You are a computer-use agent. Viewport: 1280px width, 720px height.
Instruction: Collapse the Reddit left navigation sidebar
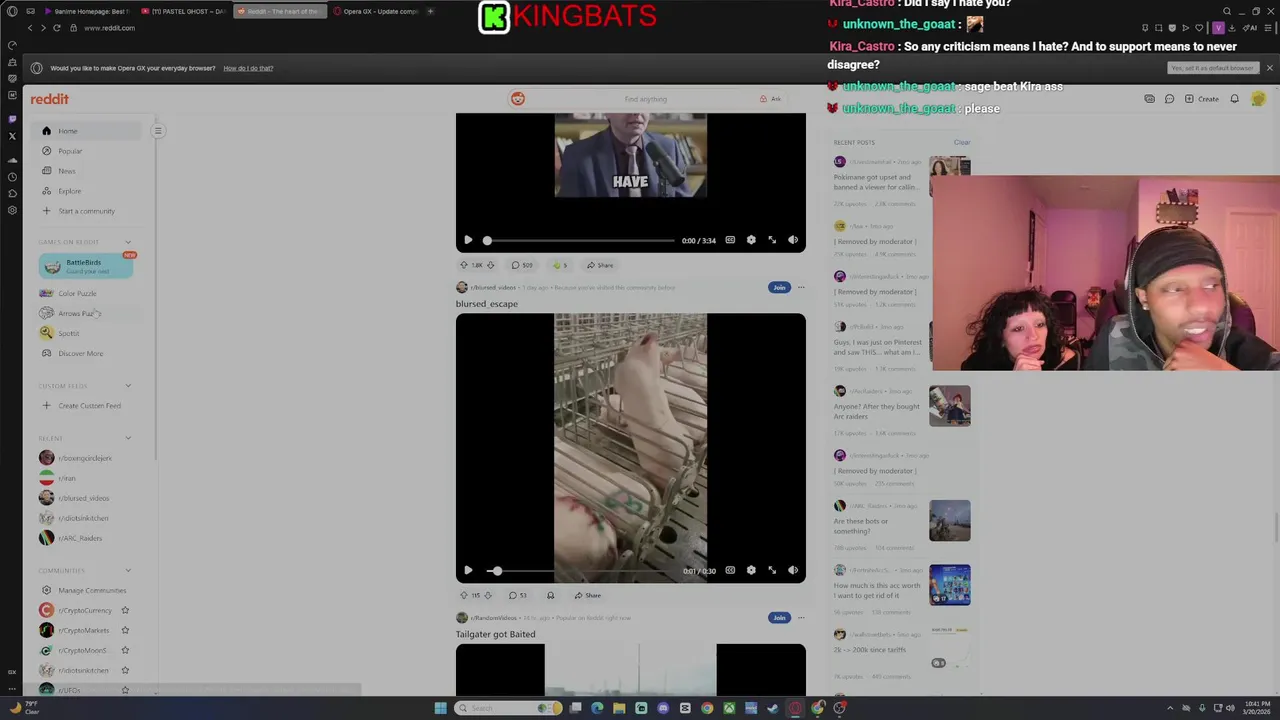(157, 131)
